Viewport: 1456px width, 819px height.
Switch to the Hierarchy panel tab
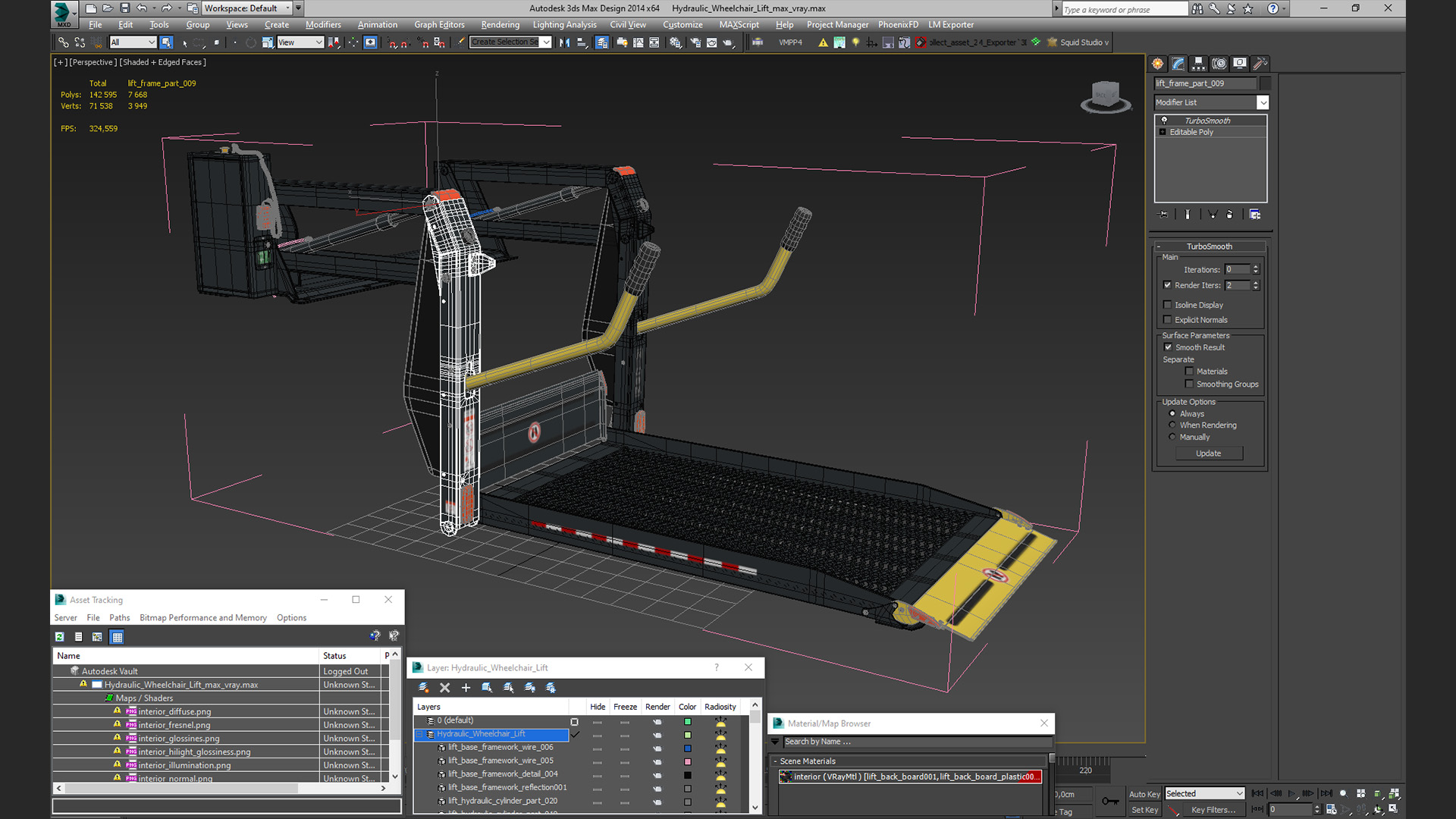[x=1198, y=64]
